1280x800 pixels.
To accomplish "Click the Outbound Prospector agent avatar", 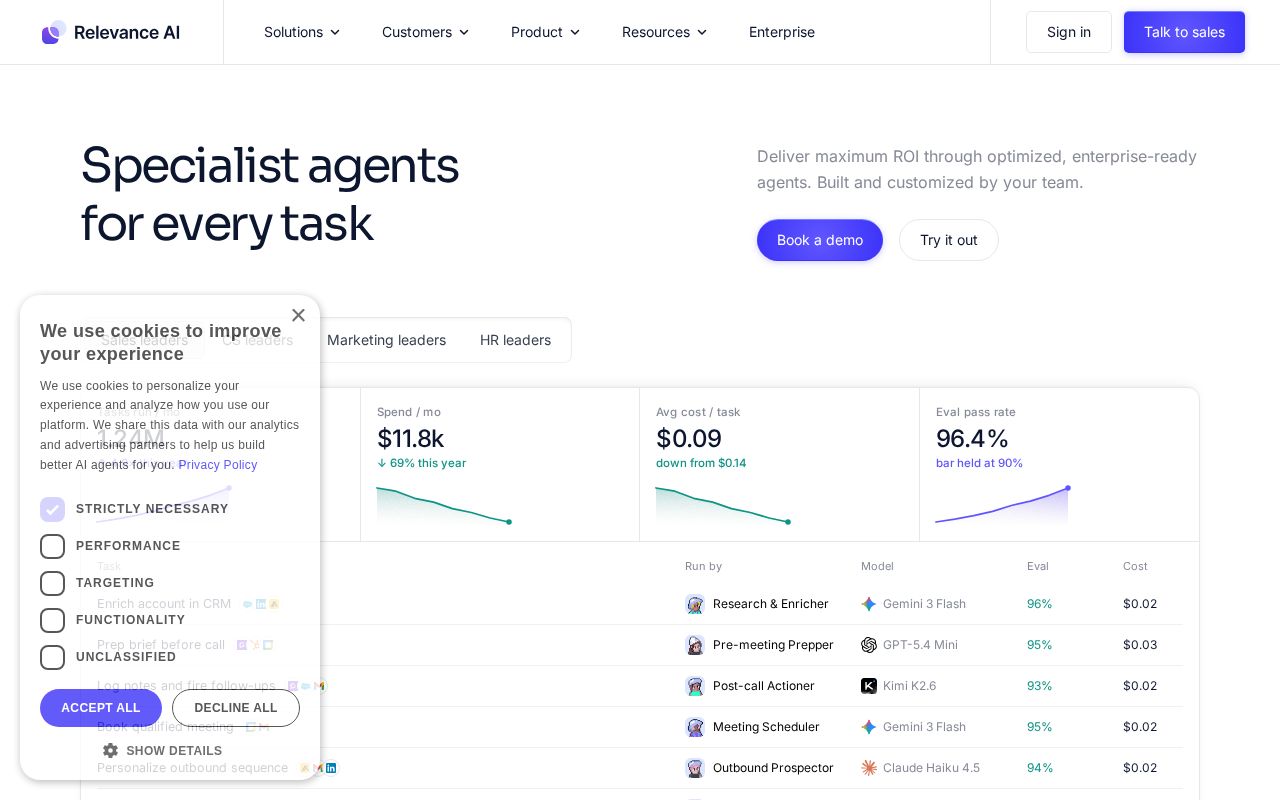I will tap(695, 768).
